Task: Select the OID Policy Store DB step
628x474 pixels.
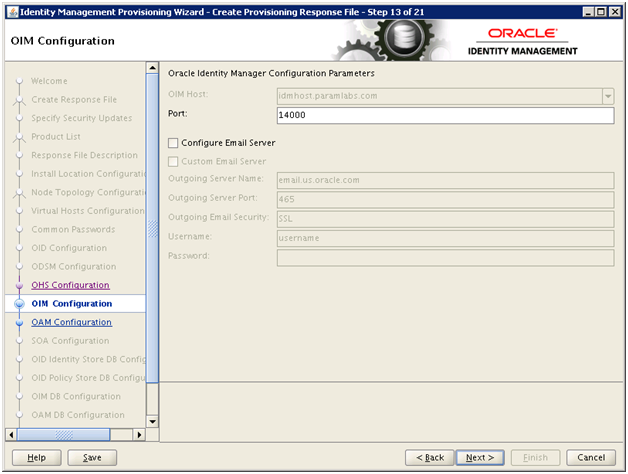Action: coord(89,378)
